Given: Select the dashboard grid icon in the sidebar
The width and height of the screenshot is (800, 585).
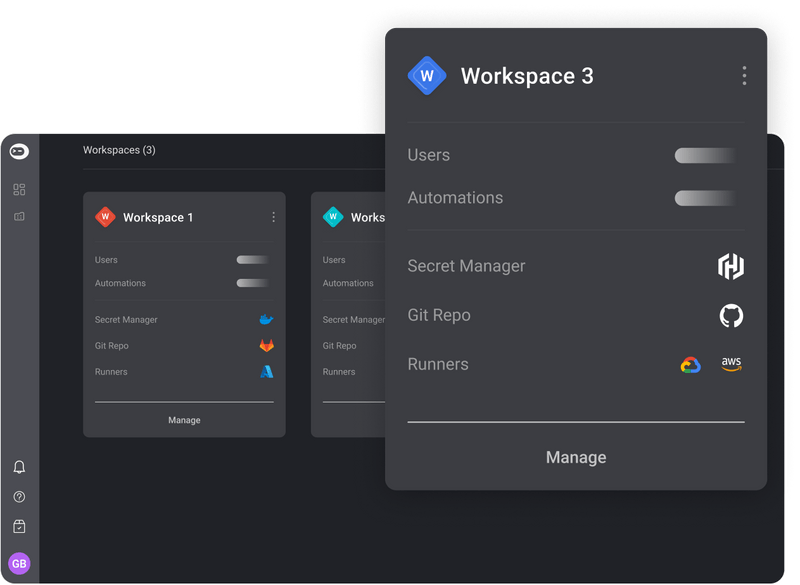Looking at the screenshot, I should [18, 188].
